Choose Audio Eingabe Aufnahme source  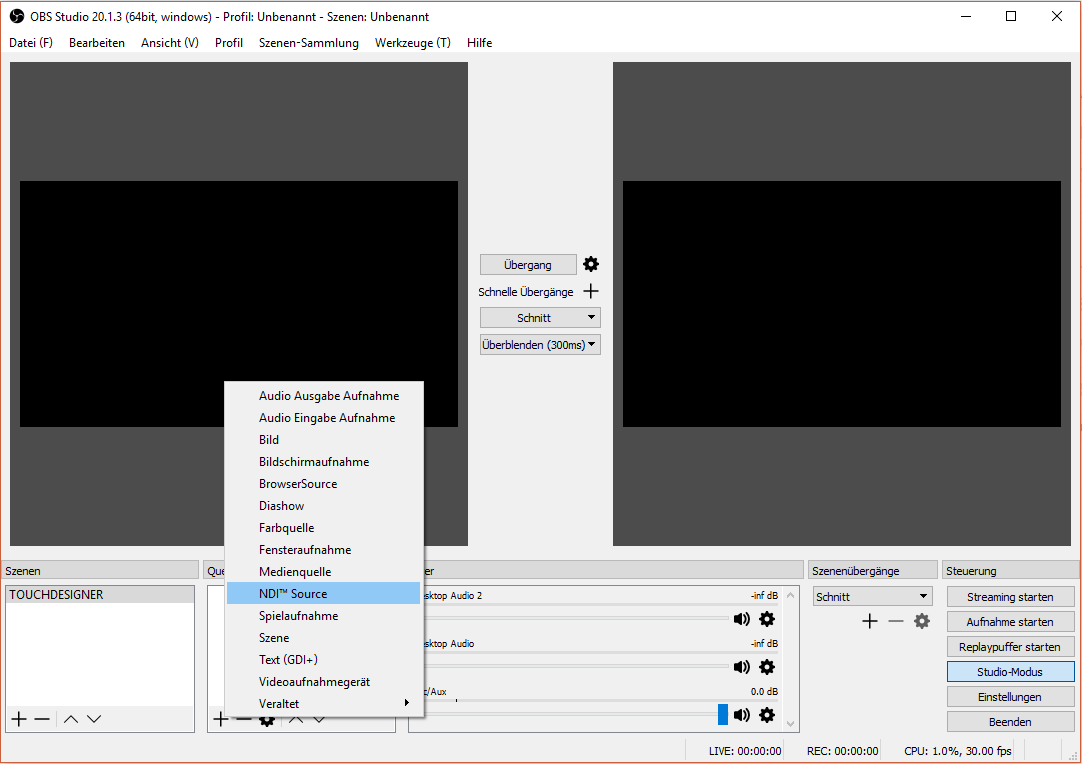pyautogui.click(x=323, y=418)
